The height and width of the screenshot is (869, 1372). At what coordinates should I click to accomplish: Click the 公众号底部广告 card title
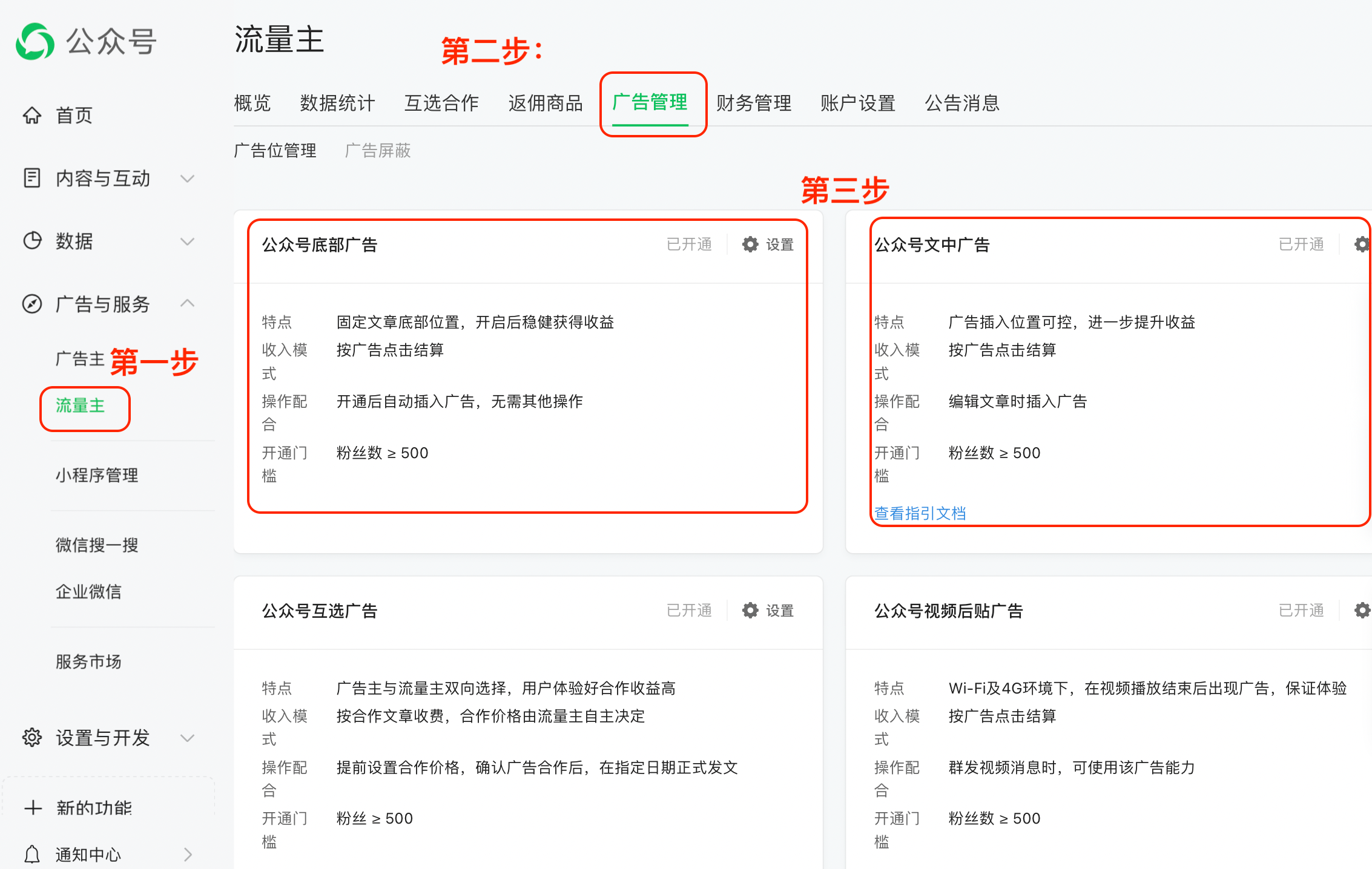click(320, 244)
